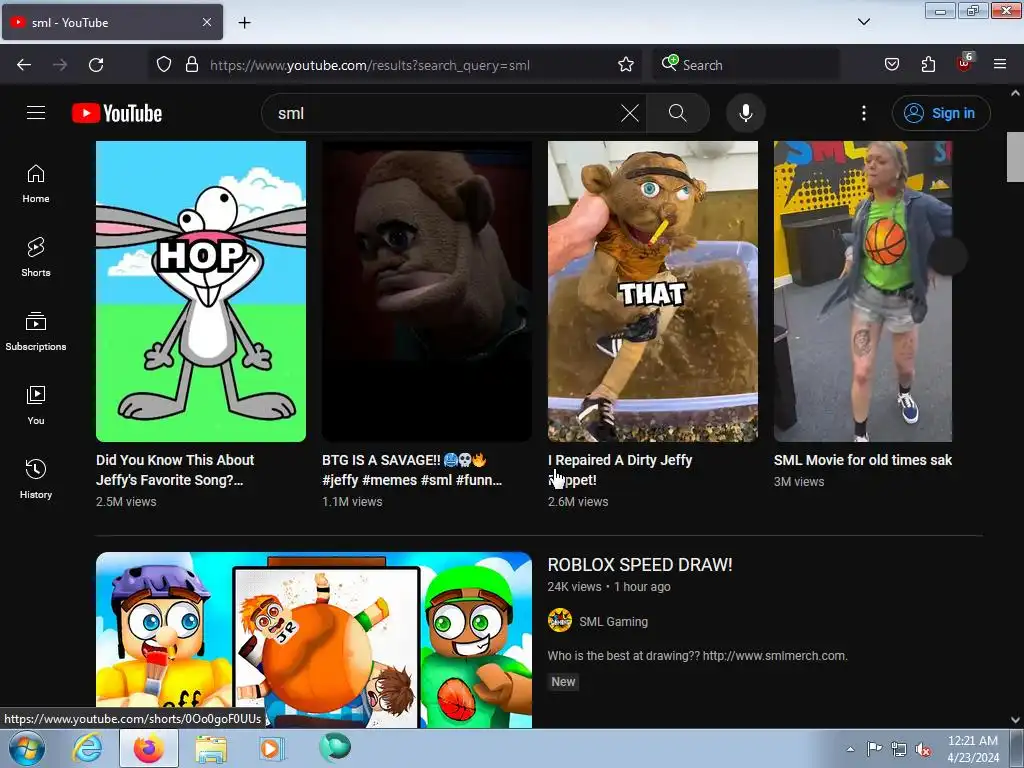The image size is (1024, 768).
Task: Bookmark this page with star
Action: click(626, 65)
